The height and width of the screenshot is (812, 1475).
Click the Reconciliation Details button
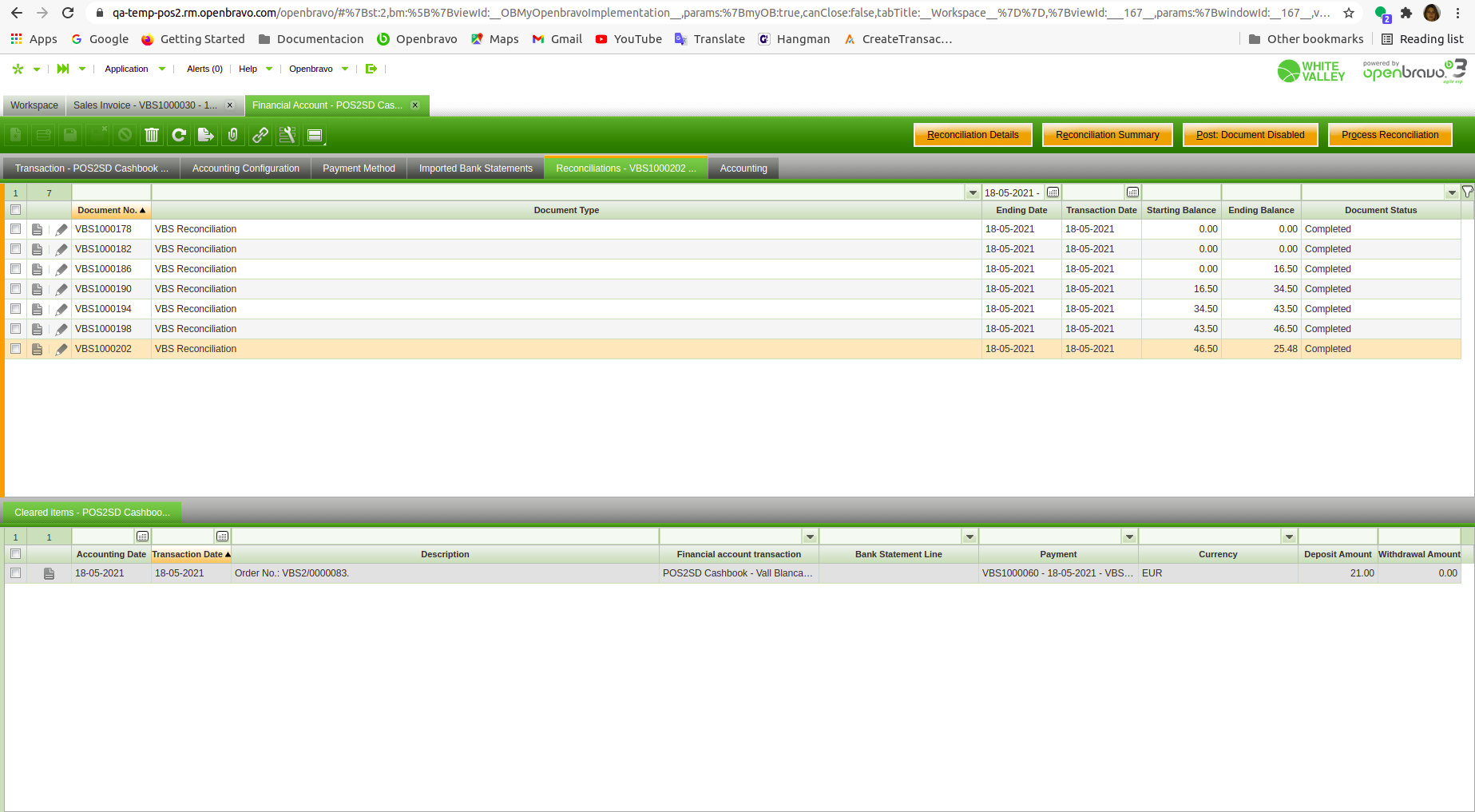coord(973,135)
